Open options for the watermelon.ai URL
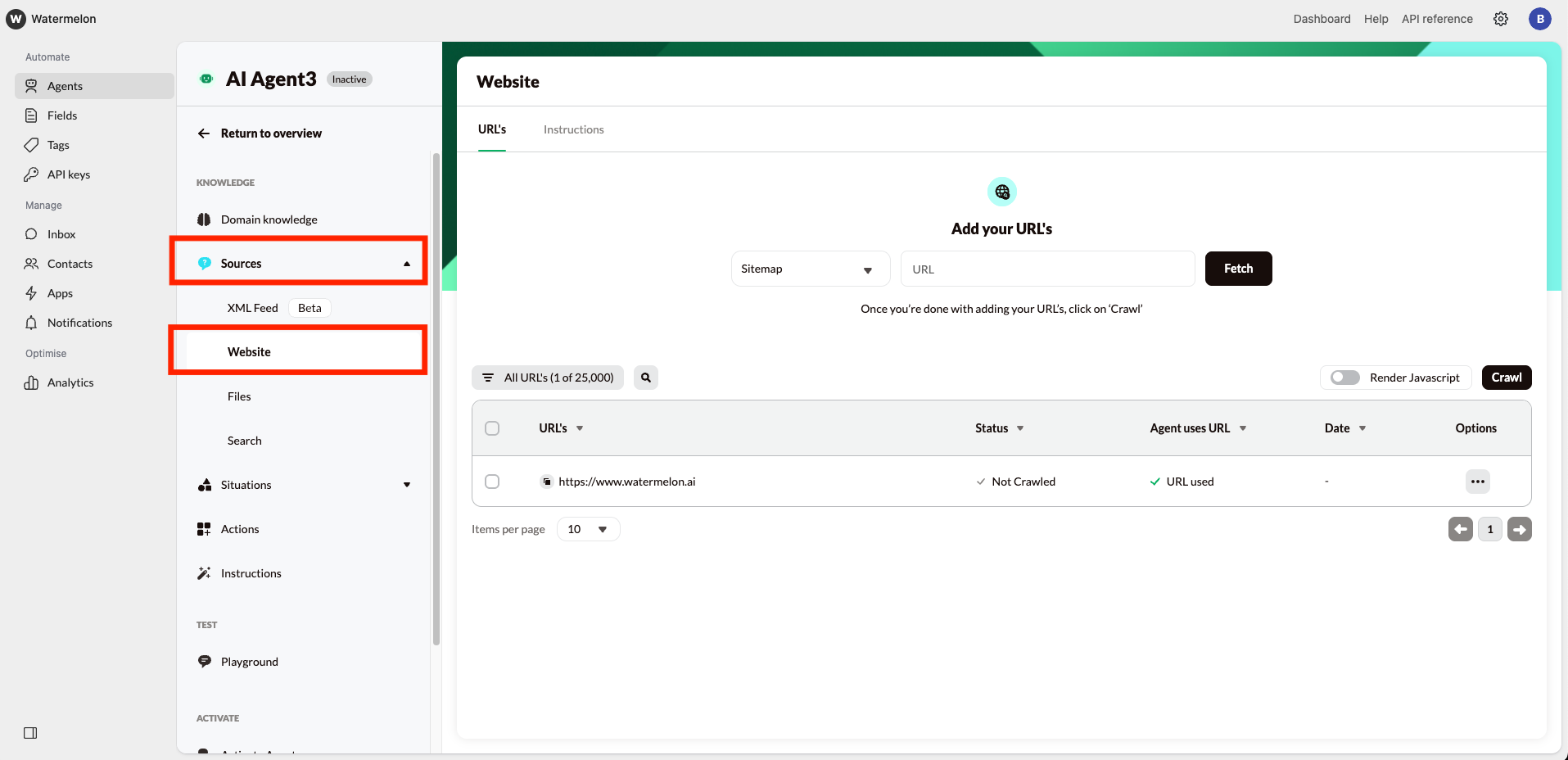The height and width of the screenshot is (760, 1568). [1477, 482]
